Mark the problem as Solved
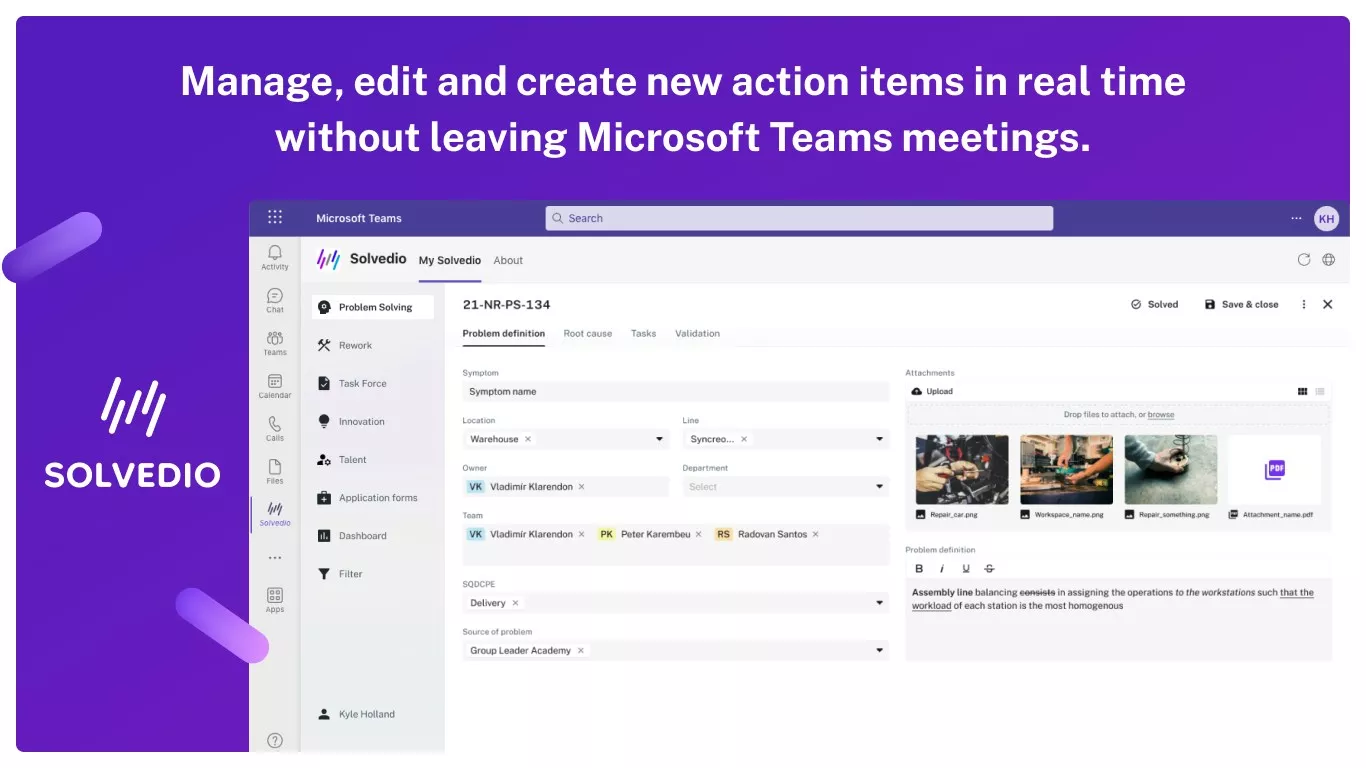The height and width of the screenshot is (768, 1366). click(1155, 305)
